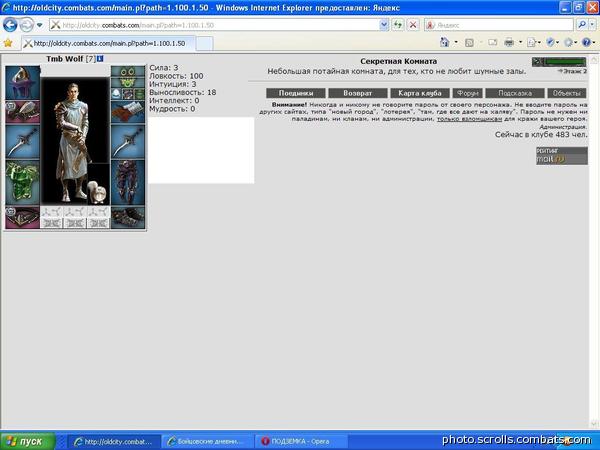Open the Page menu icon

531,42
